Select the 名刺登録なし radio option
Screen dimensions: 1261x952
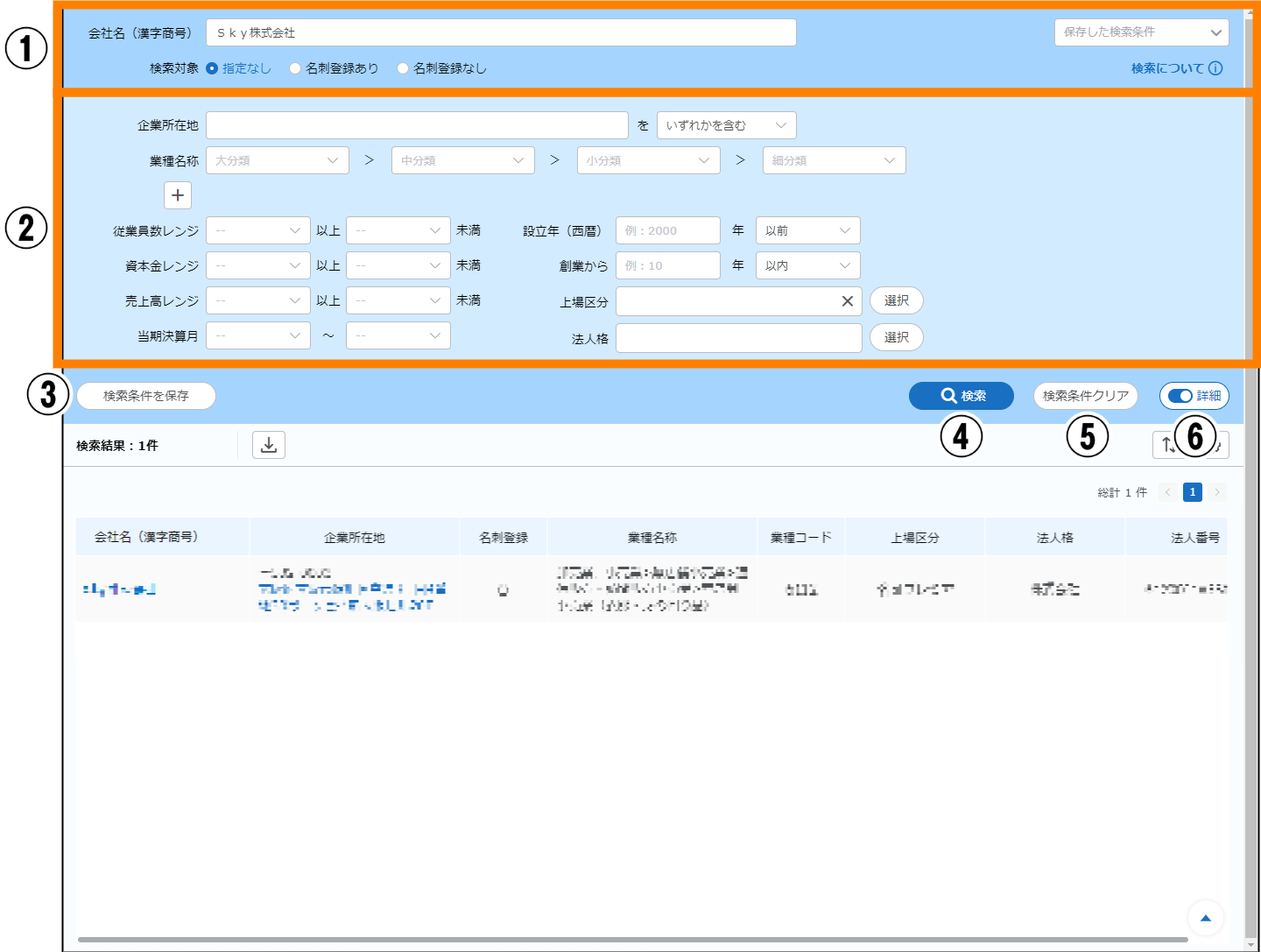(x=403, y=68)
